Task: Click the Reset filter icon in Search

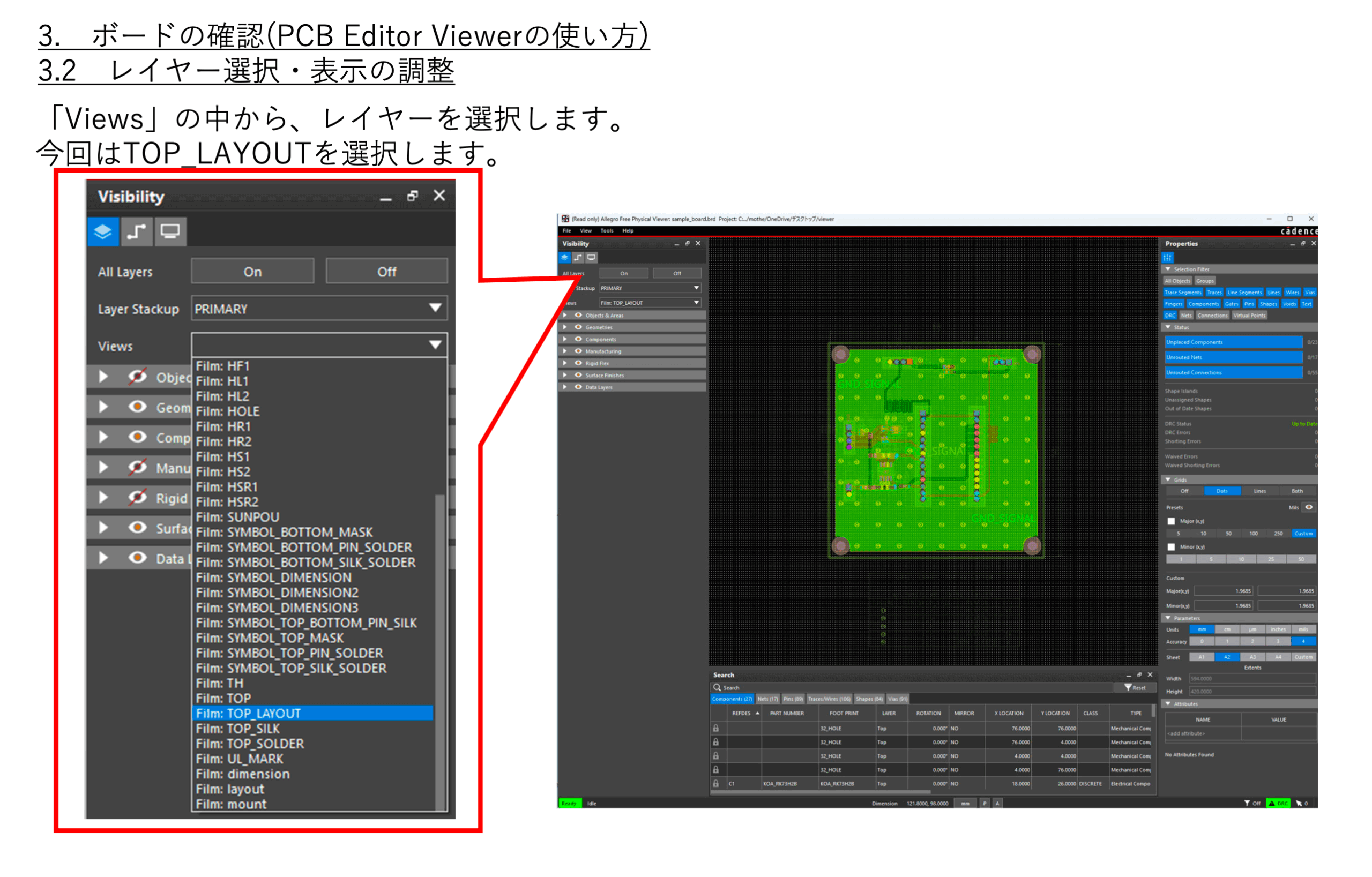Action: click(x=1128, y=687)
